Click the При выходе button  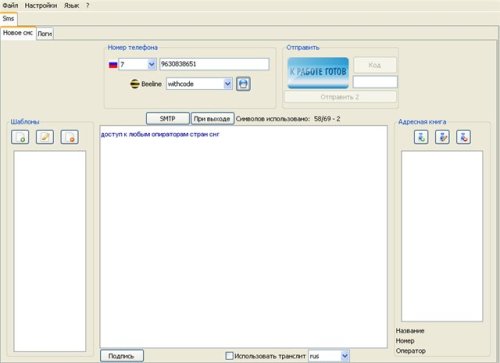click(x=212, y=119)
